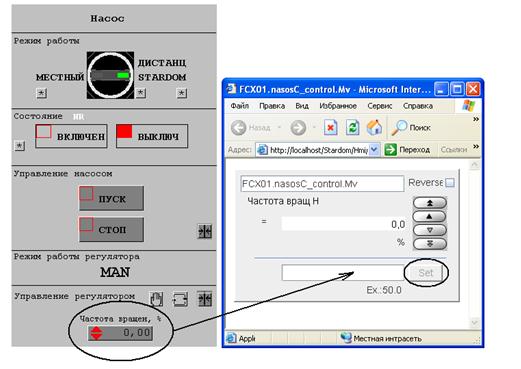Maximize the Internet Explorer window
This screenshot has height=369, width=521.
[x=457, y=89]
